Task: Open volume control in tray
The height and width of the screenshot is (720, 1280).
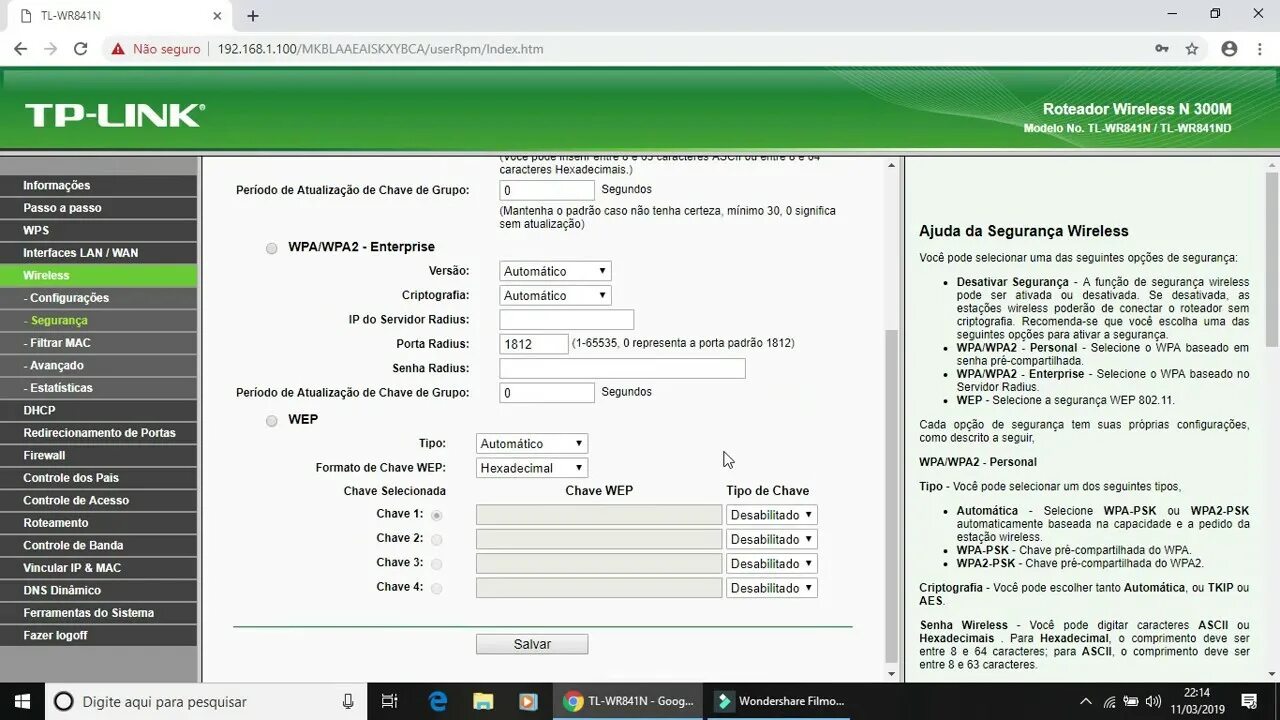Action: [x=1153, y=702]
